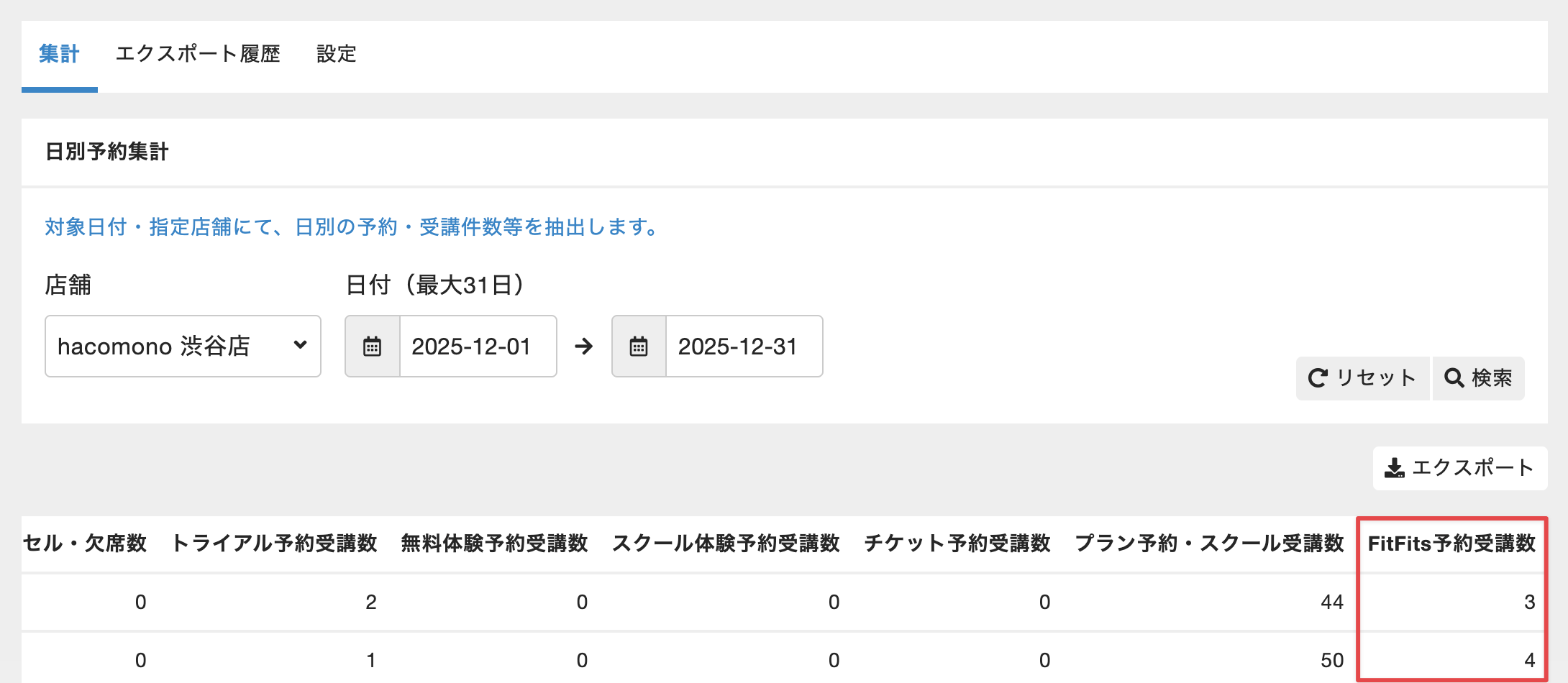Expand the hacomono 渋谷店 selection list

click(183, 347)
